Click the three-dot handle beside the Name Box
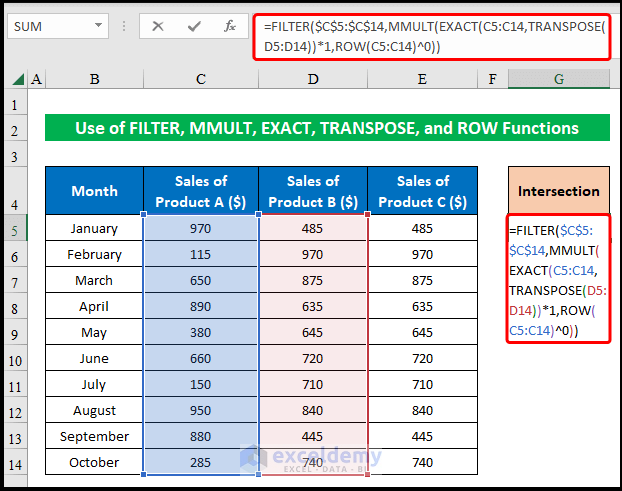 124,26
